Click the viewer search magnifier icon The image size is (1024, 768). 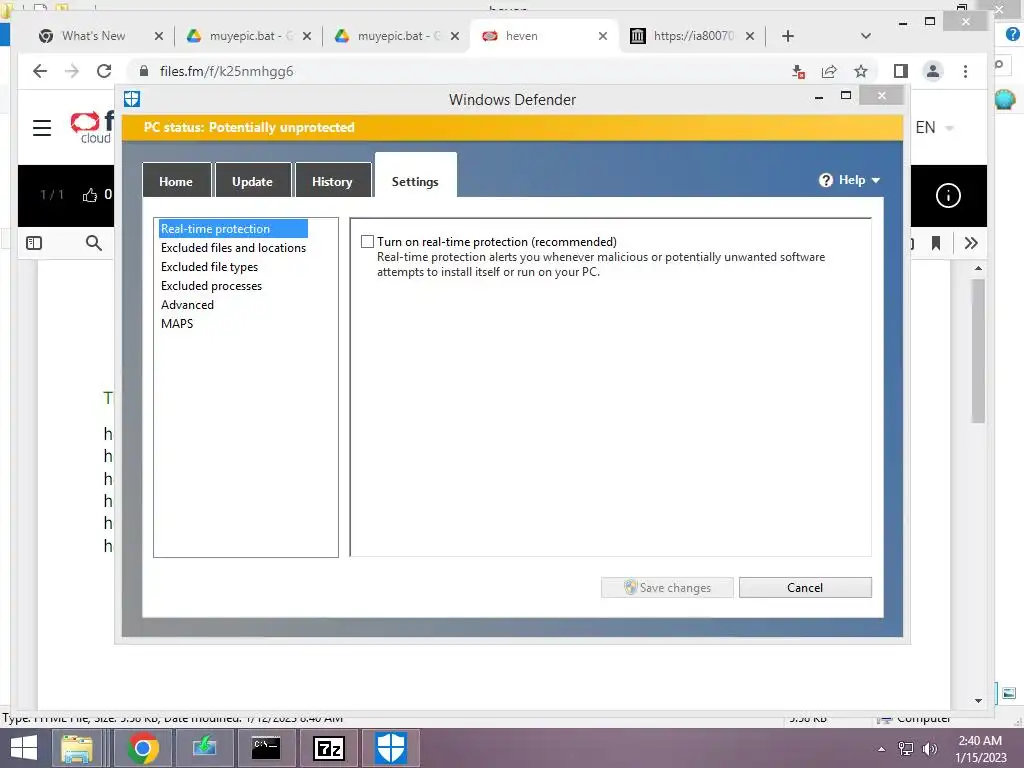coord(94,243)
